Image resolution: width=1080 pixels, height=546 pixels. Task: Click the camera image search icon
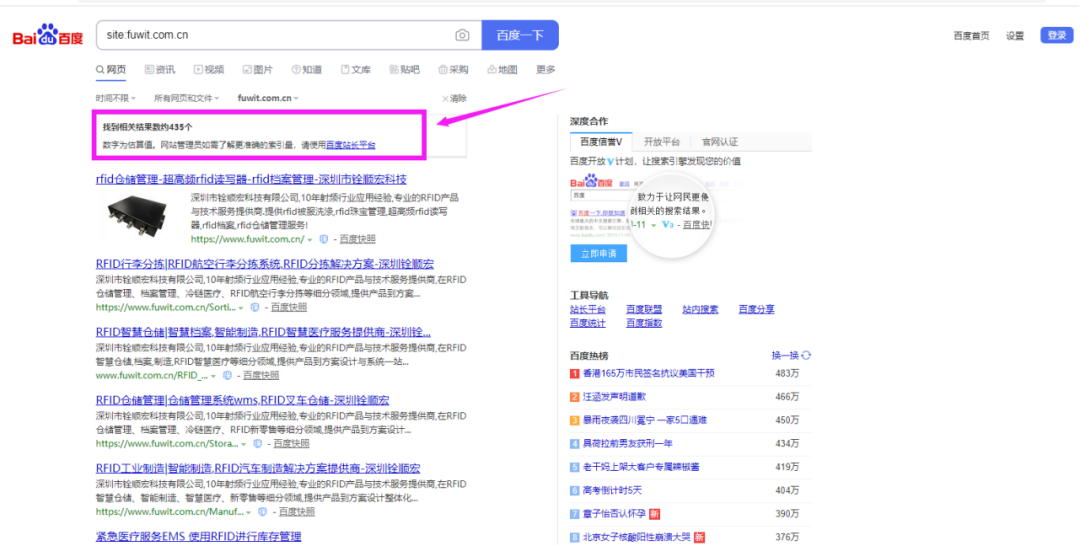(x=462, y=35)
